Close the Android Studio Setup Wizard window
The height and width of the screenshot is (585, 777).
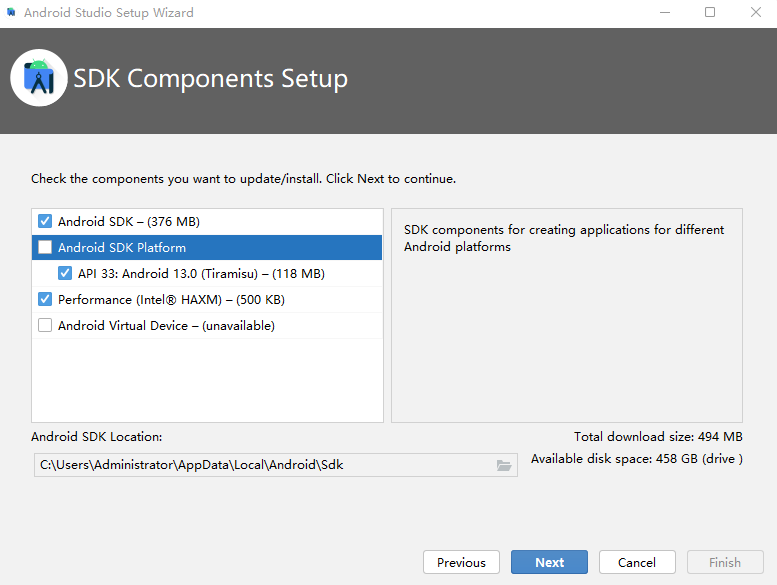(756, 12)
